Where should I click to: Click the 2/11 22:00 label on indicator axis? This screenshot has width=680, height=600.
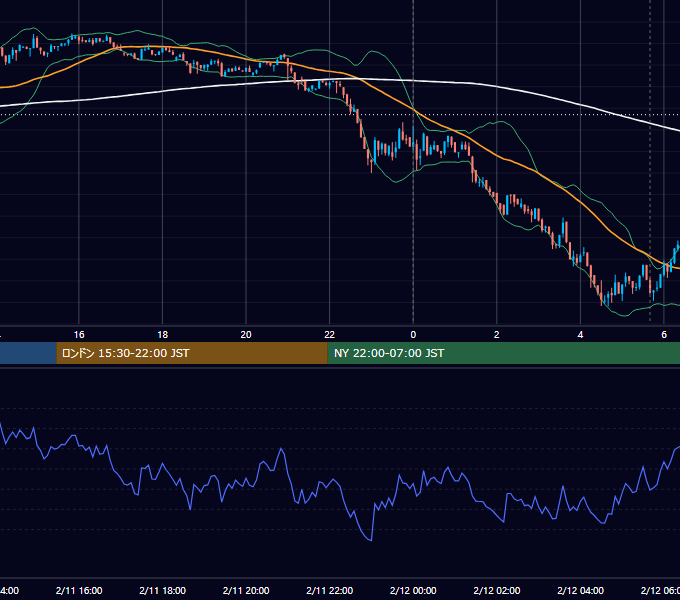[x=330, y=591]
